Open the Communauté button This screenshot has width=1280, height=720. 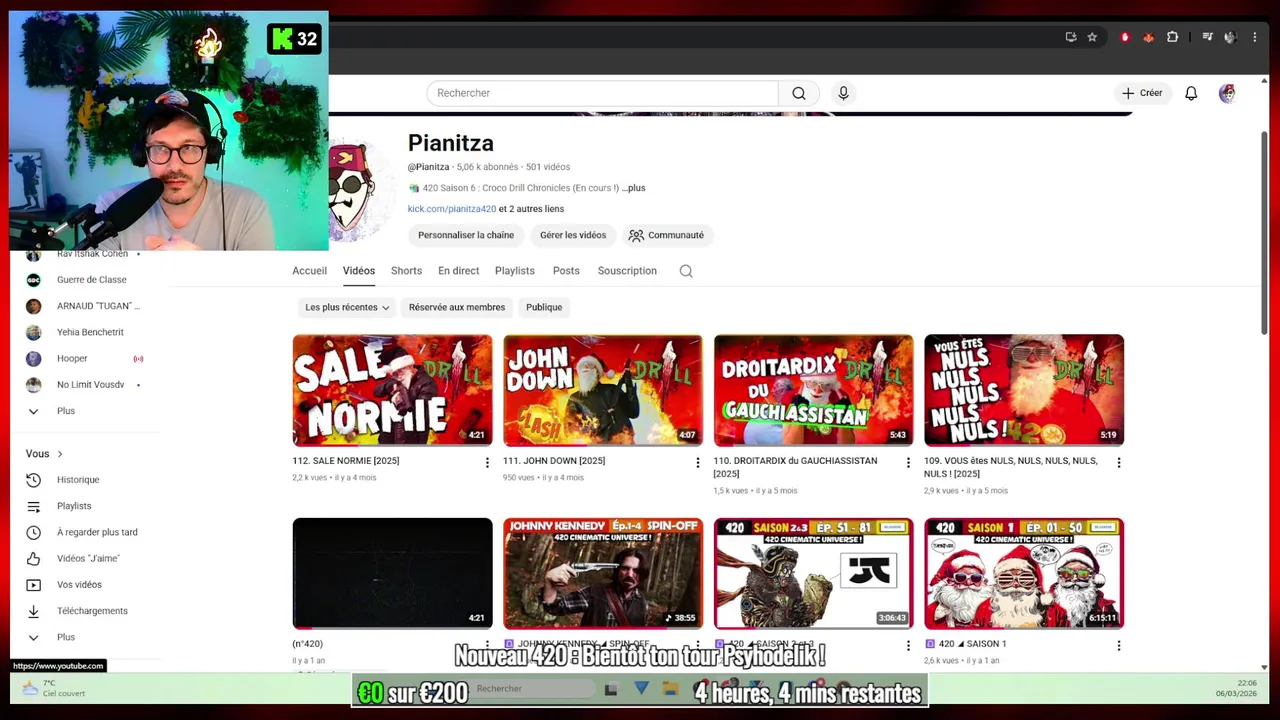pyautogui.click(x=666, y=235)
